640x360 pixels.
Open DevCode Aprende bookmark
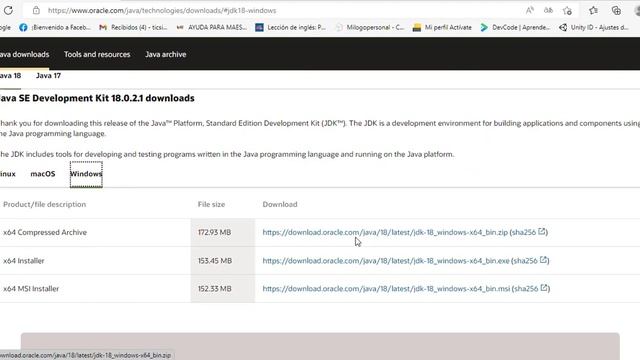tap(515, 27)
